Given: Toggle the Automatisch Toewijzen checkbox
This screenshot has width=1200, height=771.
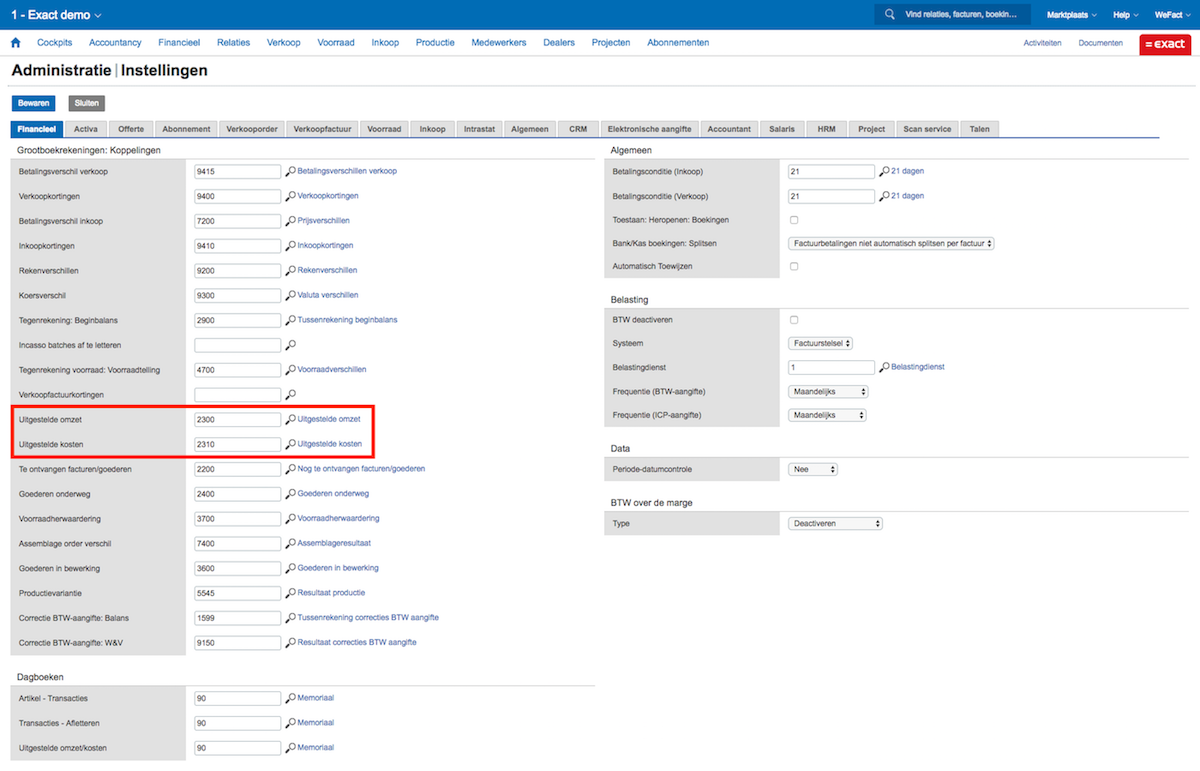Looking at the screenshot, I should tap(794, 267).
